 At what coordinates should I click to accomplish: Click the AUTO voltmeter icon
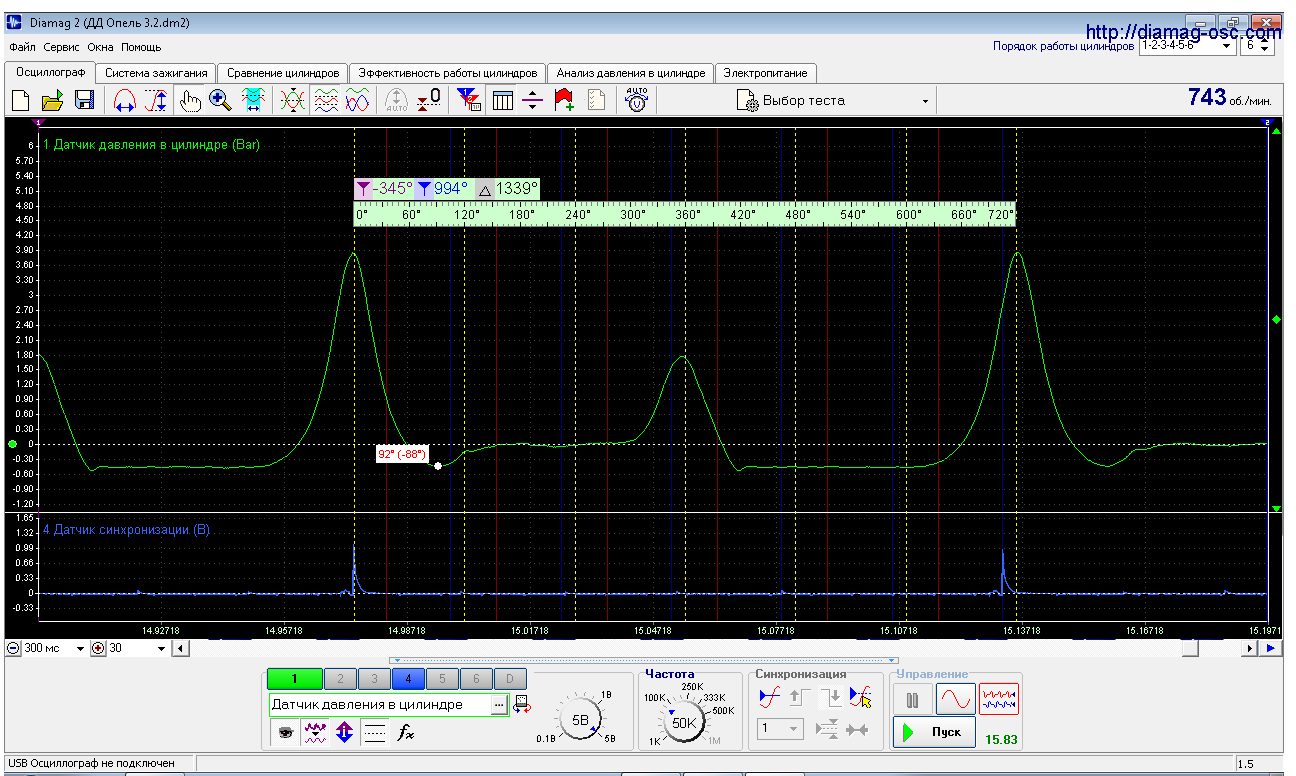tap(637, 100)
